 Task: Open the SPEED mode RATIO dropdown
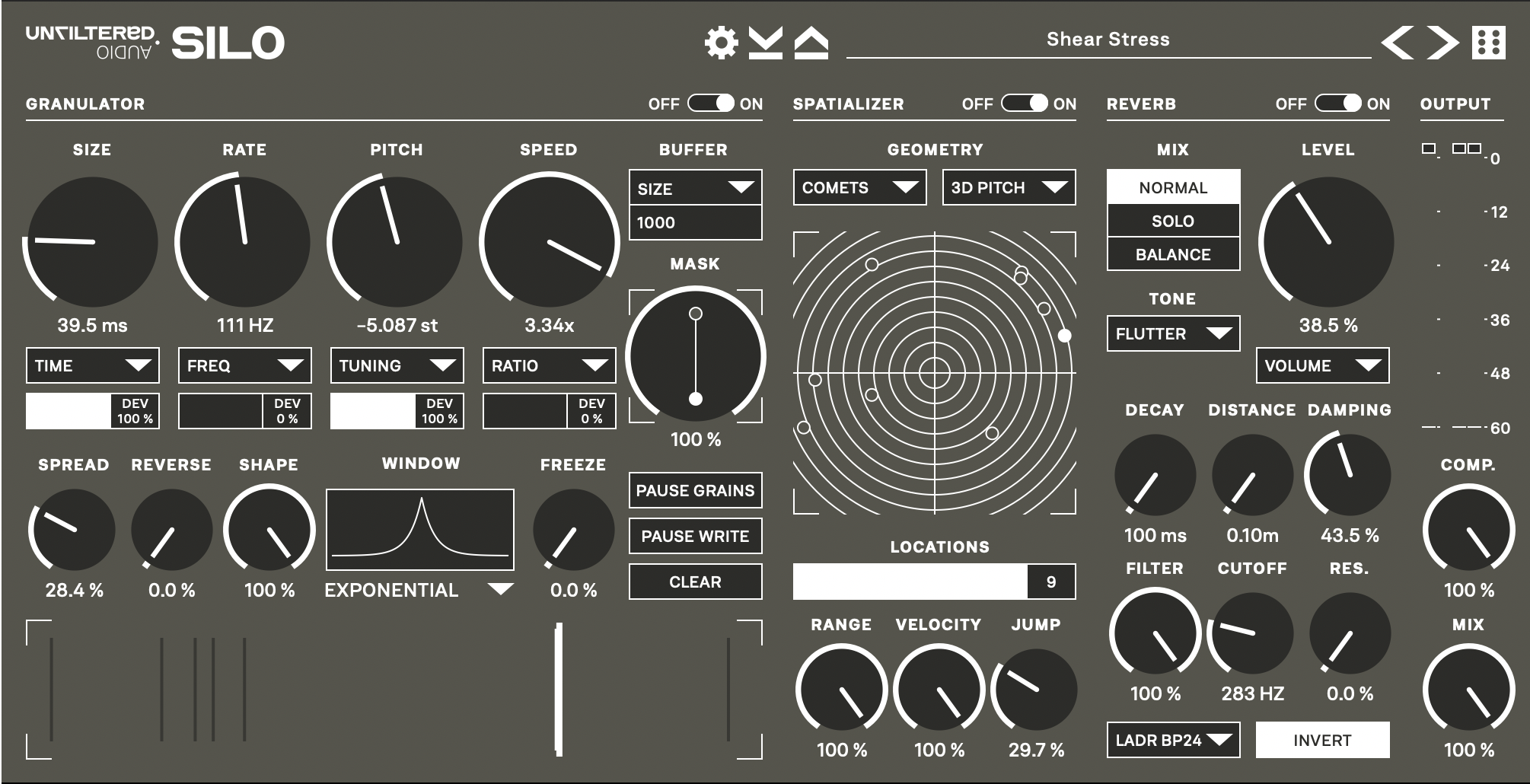click(549, 365)
